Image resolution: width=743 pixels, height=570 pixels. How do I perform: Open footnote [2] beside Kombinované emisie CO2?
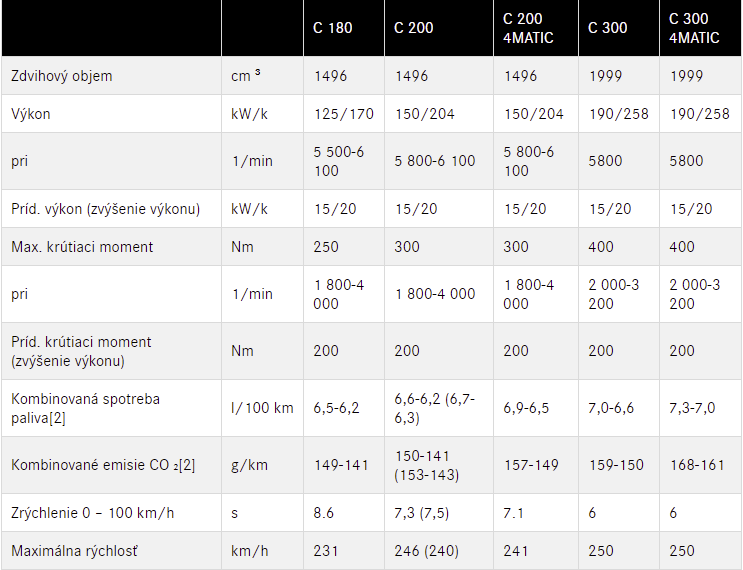click(x=188, y=465)
